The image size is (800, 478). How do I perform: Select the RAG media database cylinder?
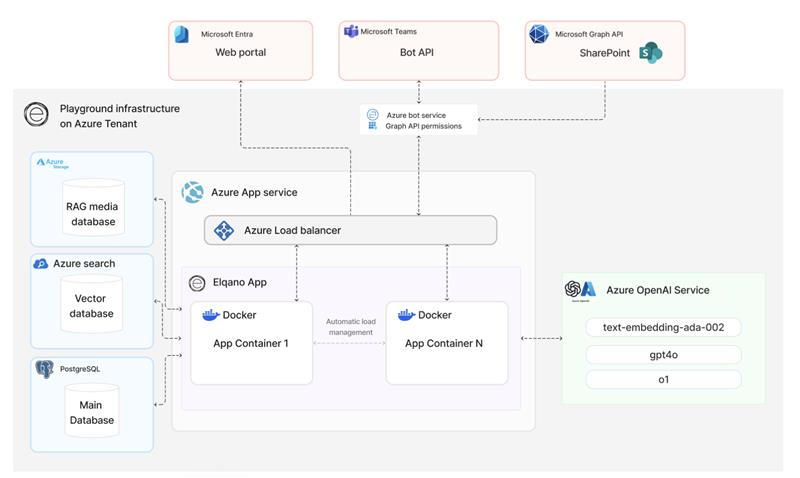pos(93,207)
